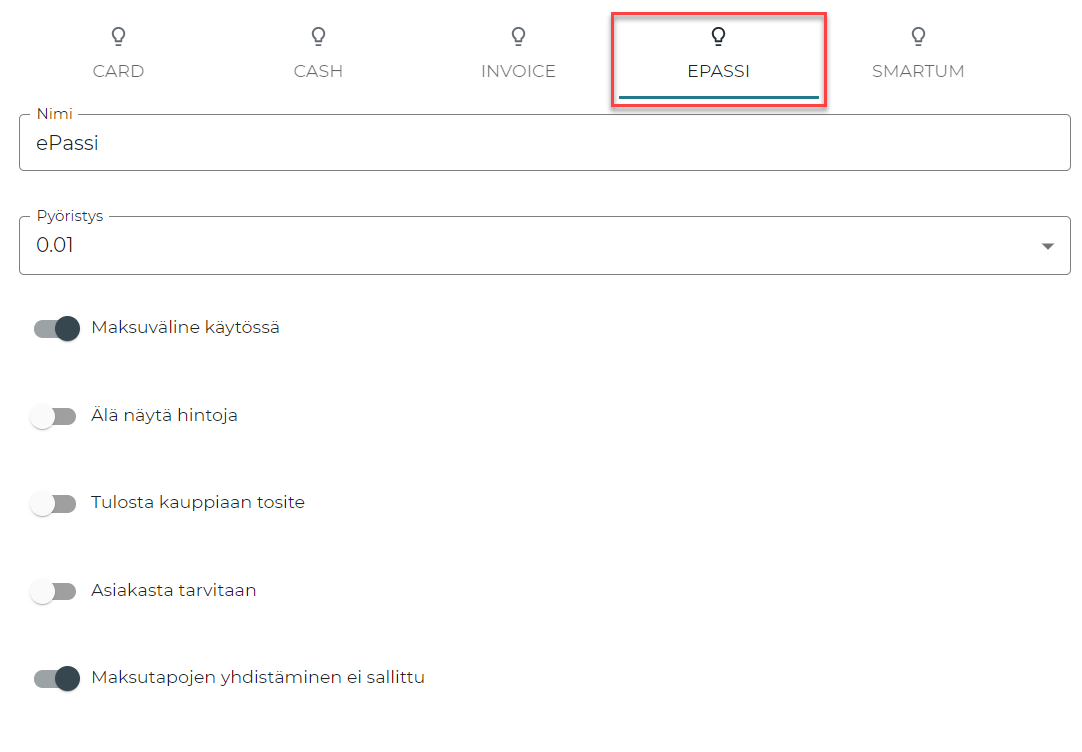
Task: Click the Asiakasta tarvitaan label text
Action: 173,590
